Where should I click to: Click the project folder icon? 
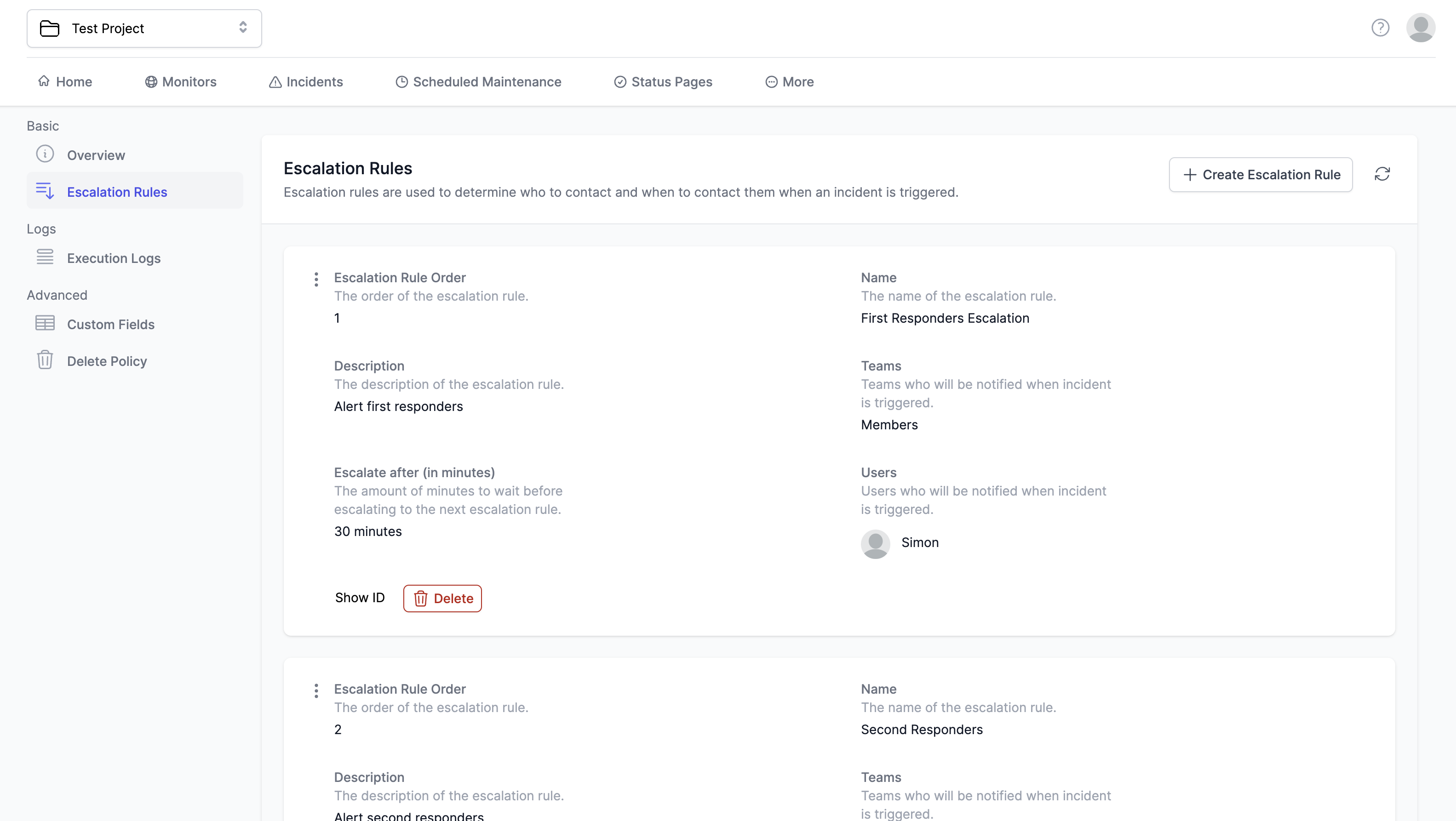pos(50,28)
